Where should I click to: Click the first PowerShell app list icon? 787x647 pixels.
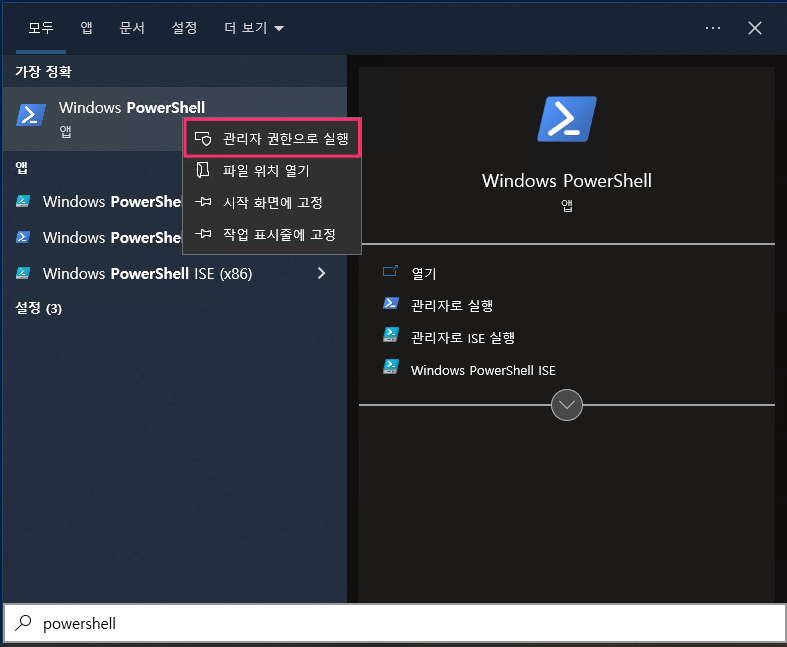pyautogui.click(x=23, y=201)
